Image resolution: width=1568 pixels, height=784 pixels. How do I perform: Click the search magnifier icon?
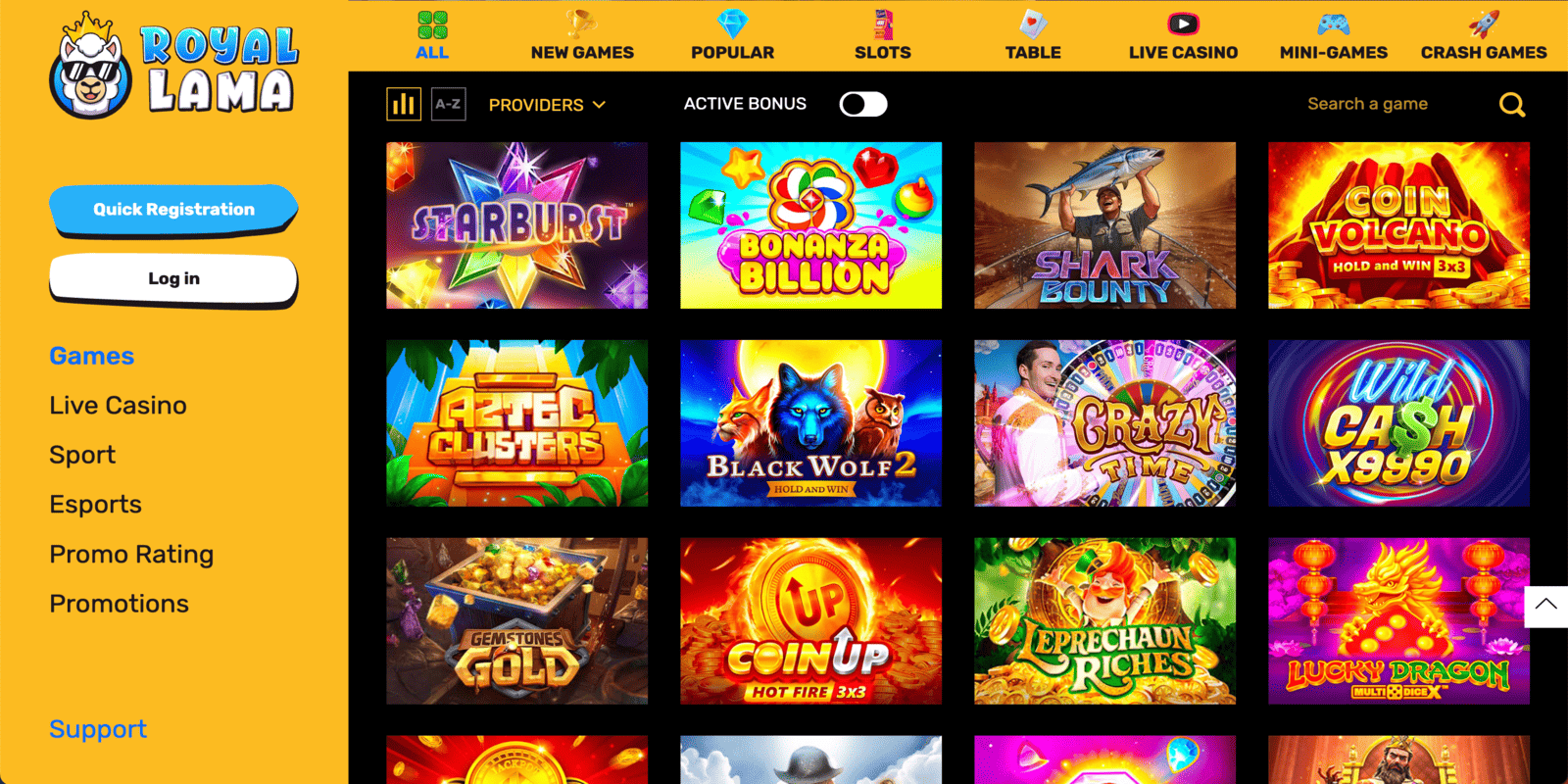tap(1512, 104)
